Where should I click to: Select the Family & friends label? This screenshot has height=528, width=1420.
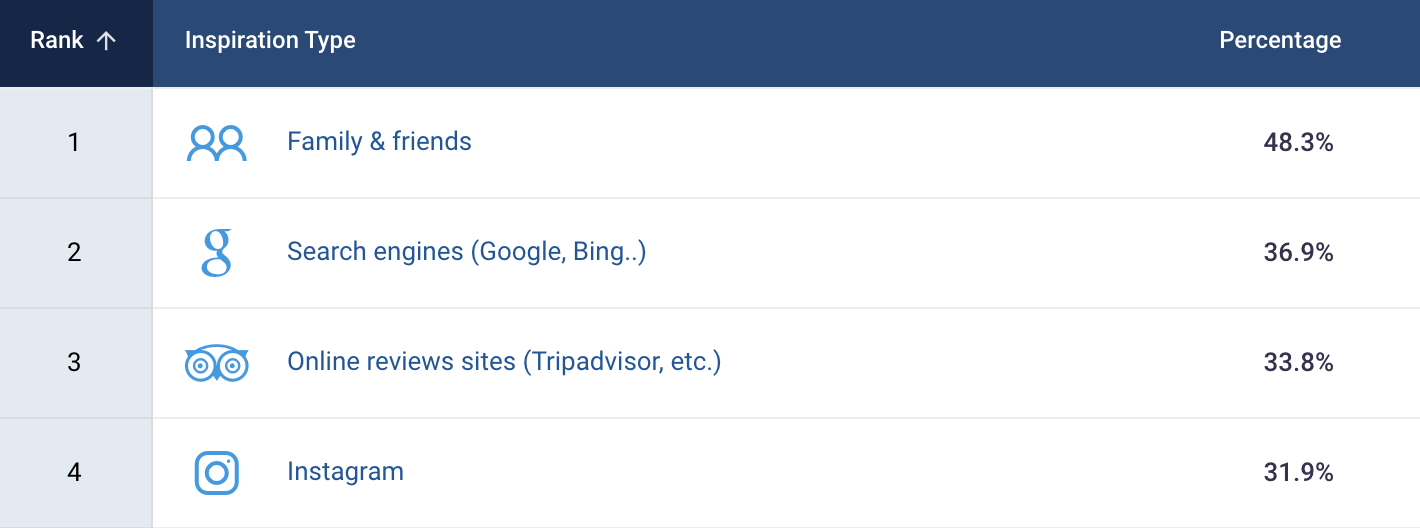pyautogui.click(x=379, y=142)
